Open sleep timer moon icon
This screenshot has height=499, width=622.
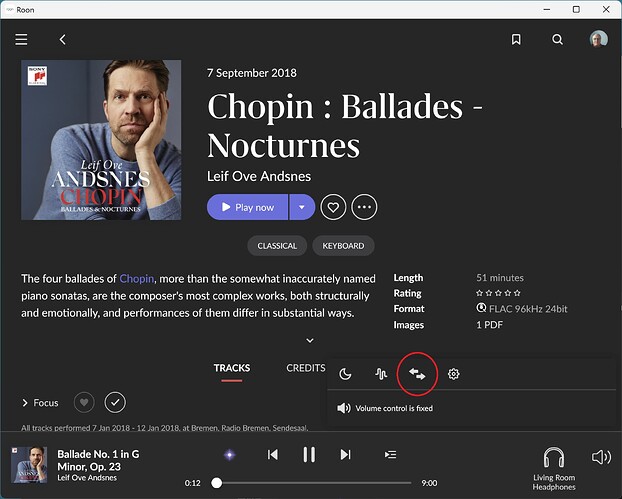(x=345, y=374)
